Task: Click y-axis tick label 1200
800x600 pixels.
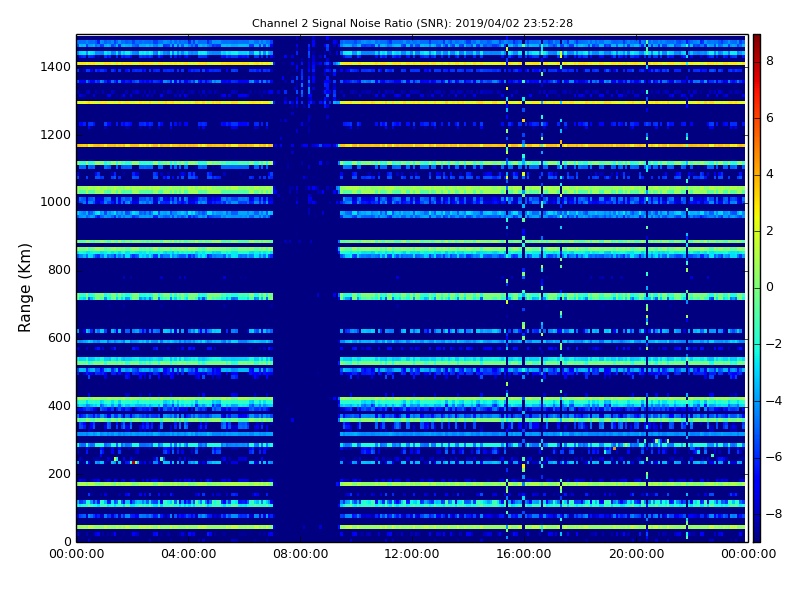Action: 56,135
